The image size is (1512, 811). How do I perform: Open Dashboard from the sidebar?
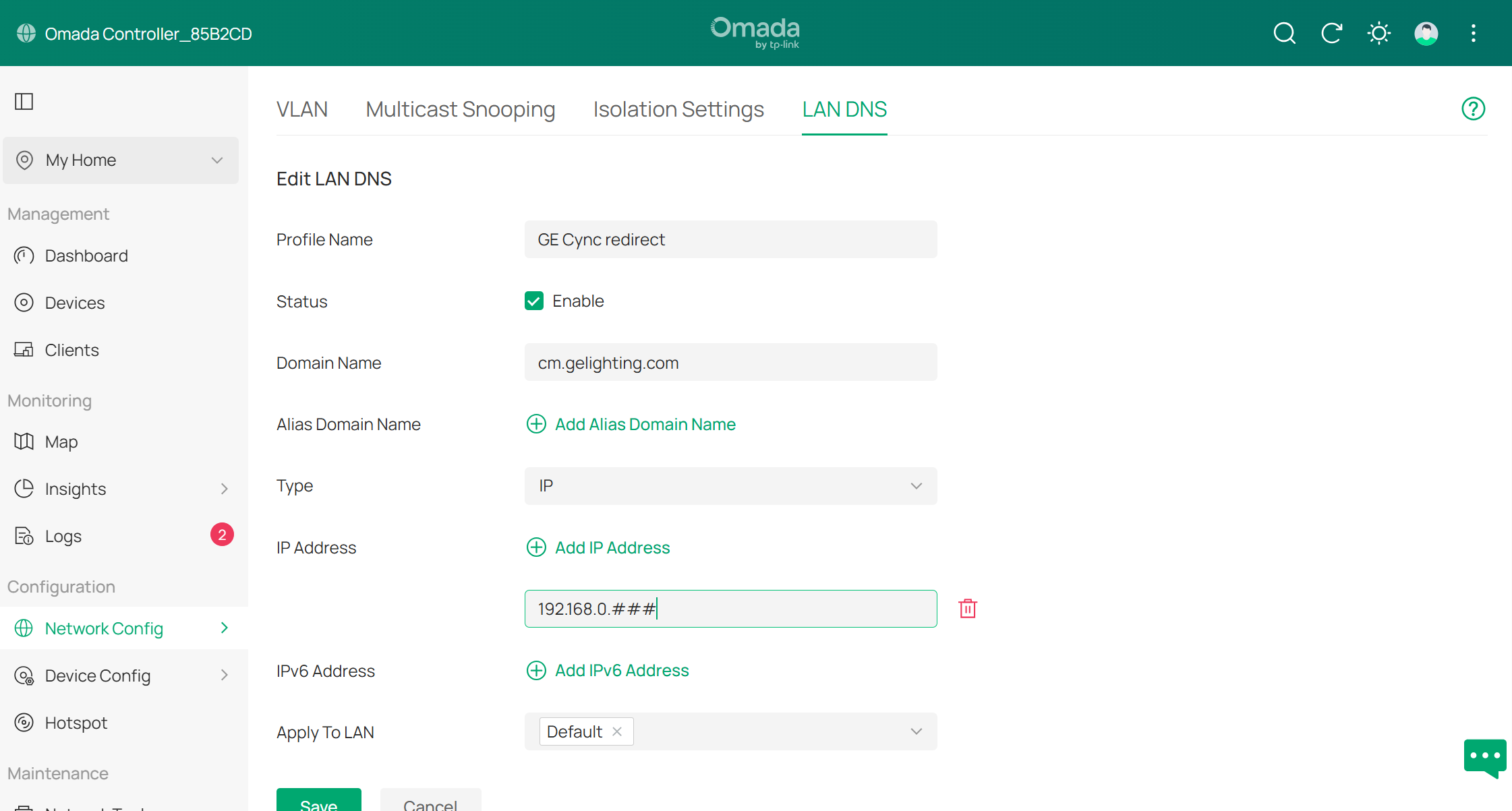tap(86, 256)
